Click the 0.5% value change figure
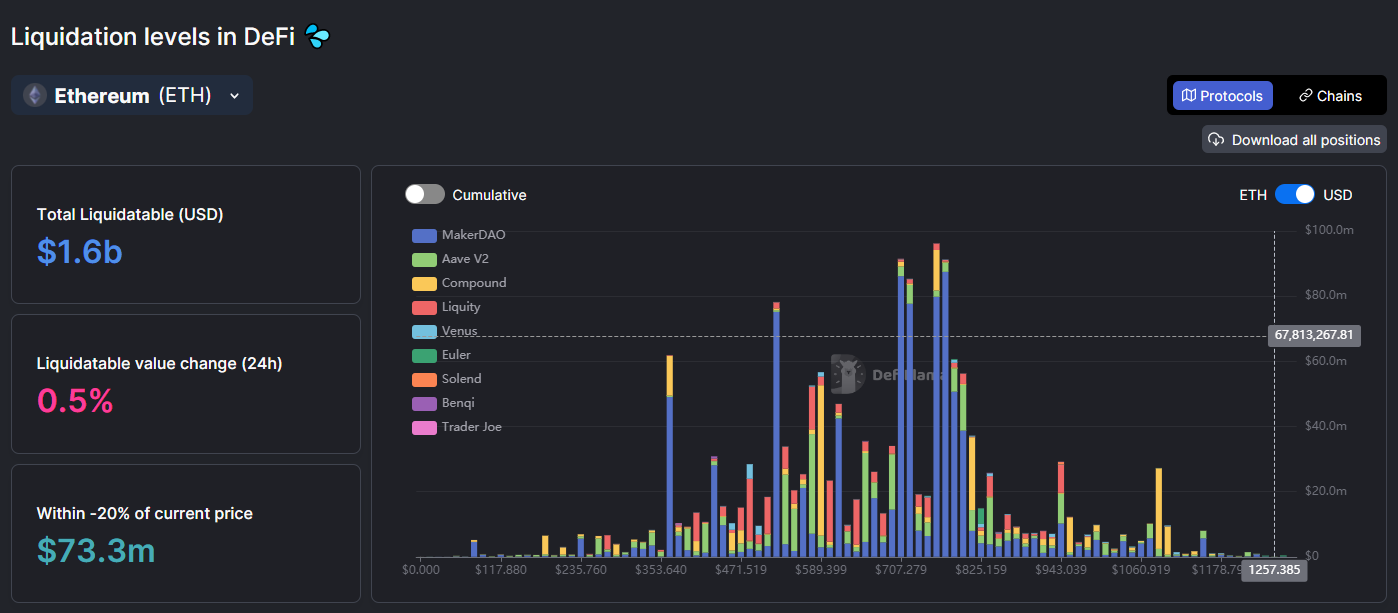 click(75, 401)
